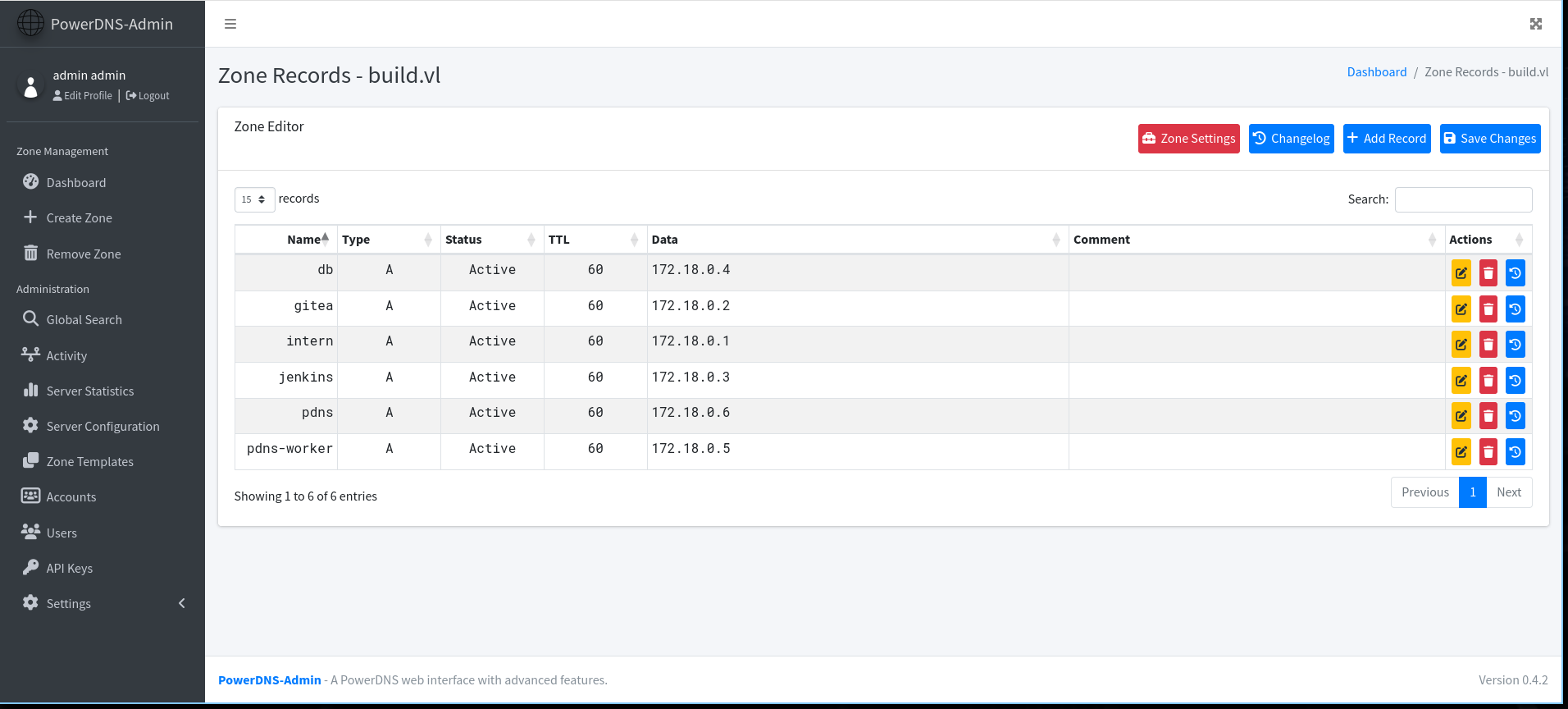The image size is (1568, 709).
Task: Click the Edit Profile link
Action: [83, 96]
